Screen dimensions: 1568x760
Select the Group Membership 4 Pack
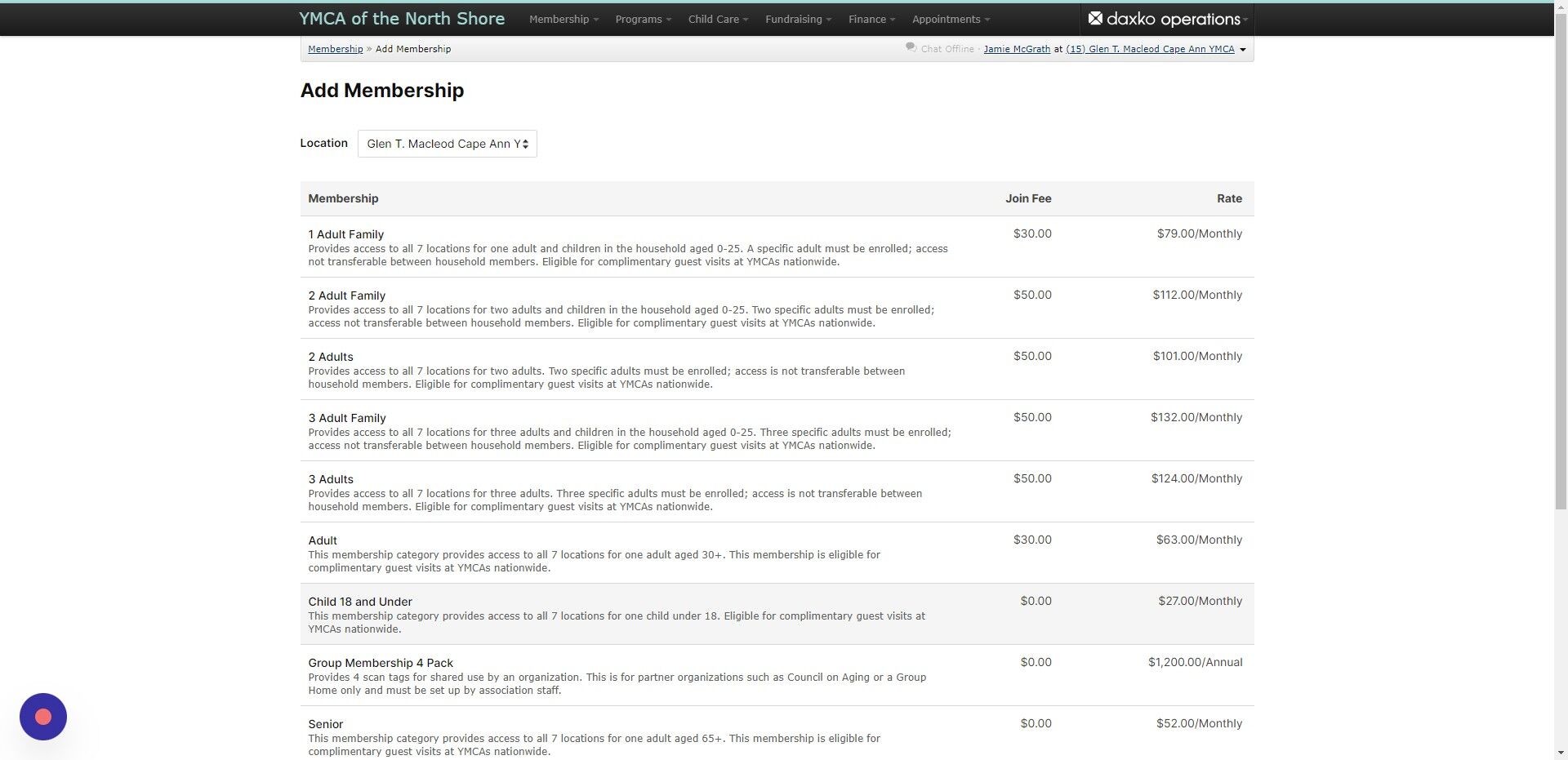coord(381,663)
